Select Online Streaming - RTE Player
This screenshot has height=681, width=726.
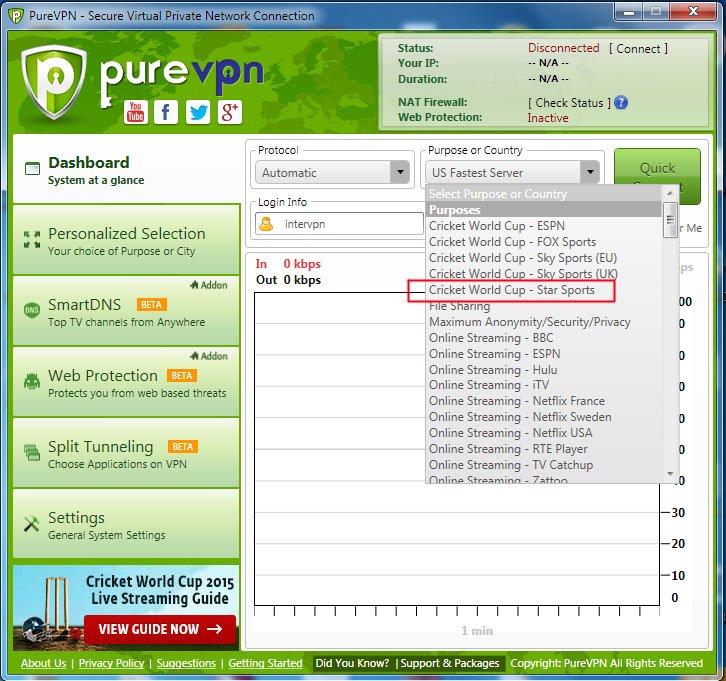544,449
